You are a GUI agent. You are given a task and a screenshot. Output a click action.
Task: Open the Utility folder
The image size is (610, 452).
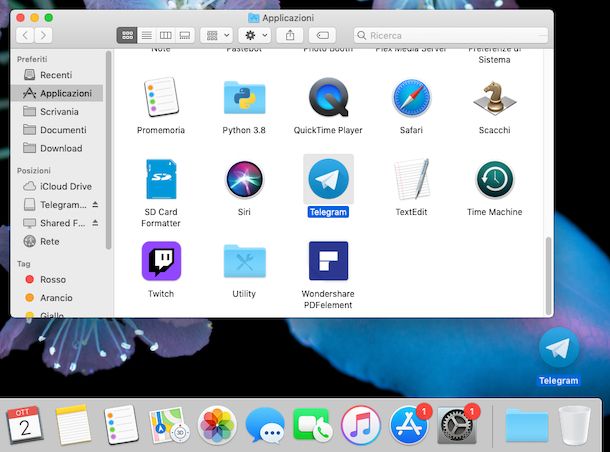tap(244, 261)
